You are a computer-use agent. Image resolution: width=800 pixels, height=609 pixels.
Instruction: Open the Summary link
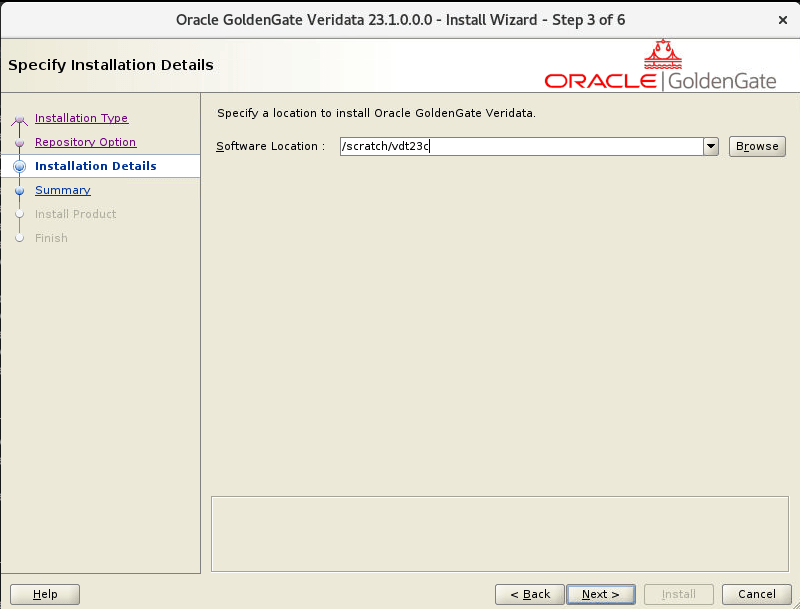coord(63,190)
